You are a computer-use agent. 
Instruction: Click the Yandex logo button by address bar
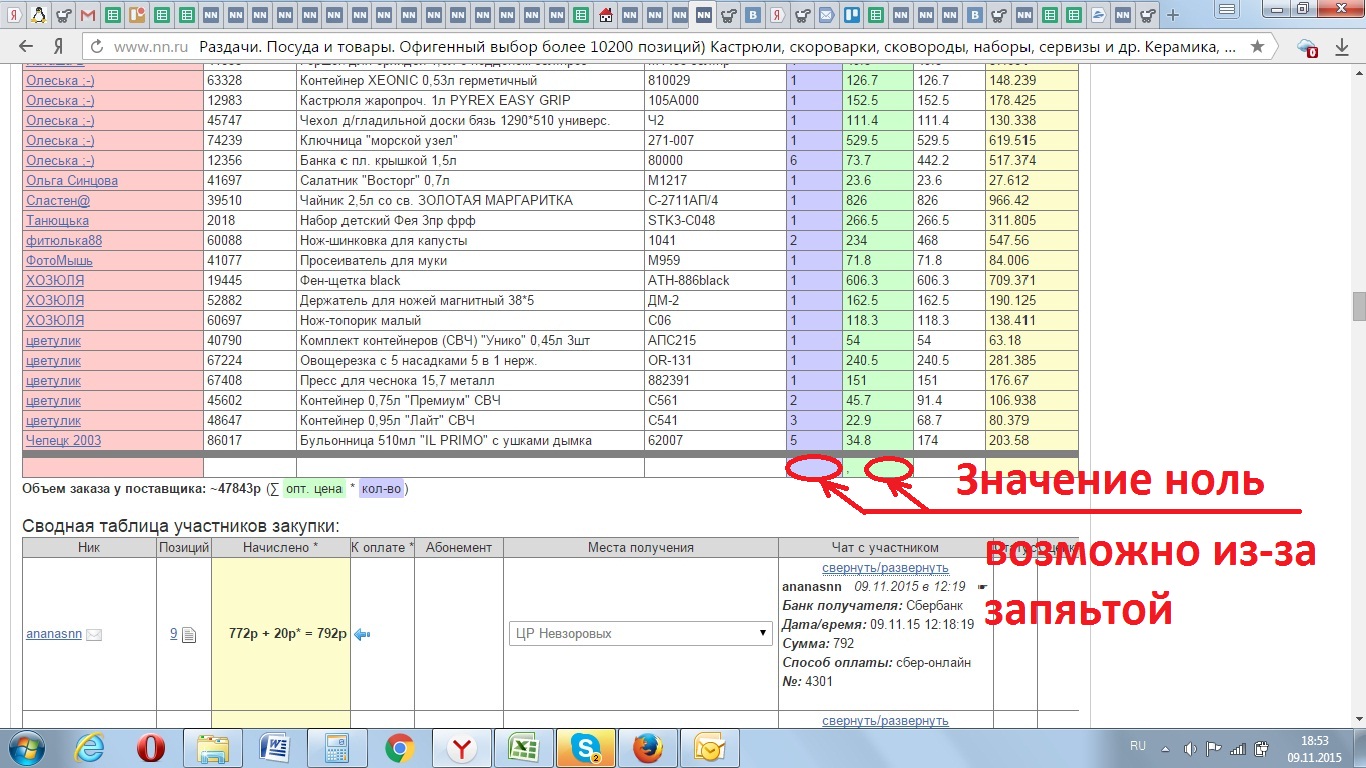click(x=59, y=47)
